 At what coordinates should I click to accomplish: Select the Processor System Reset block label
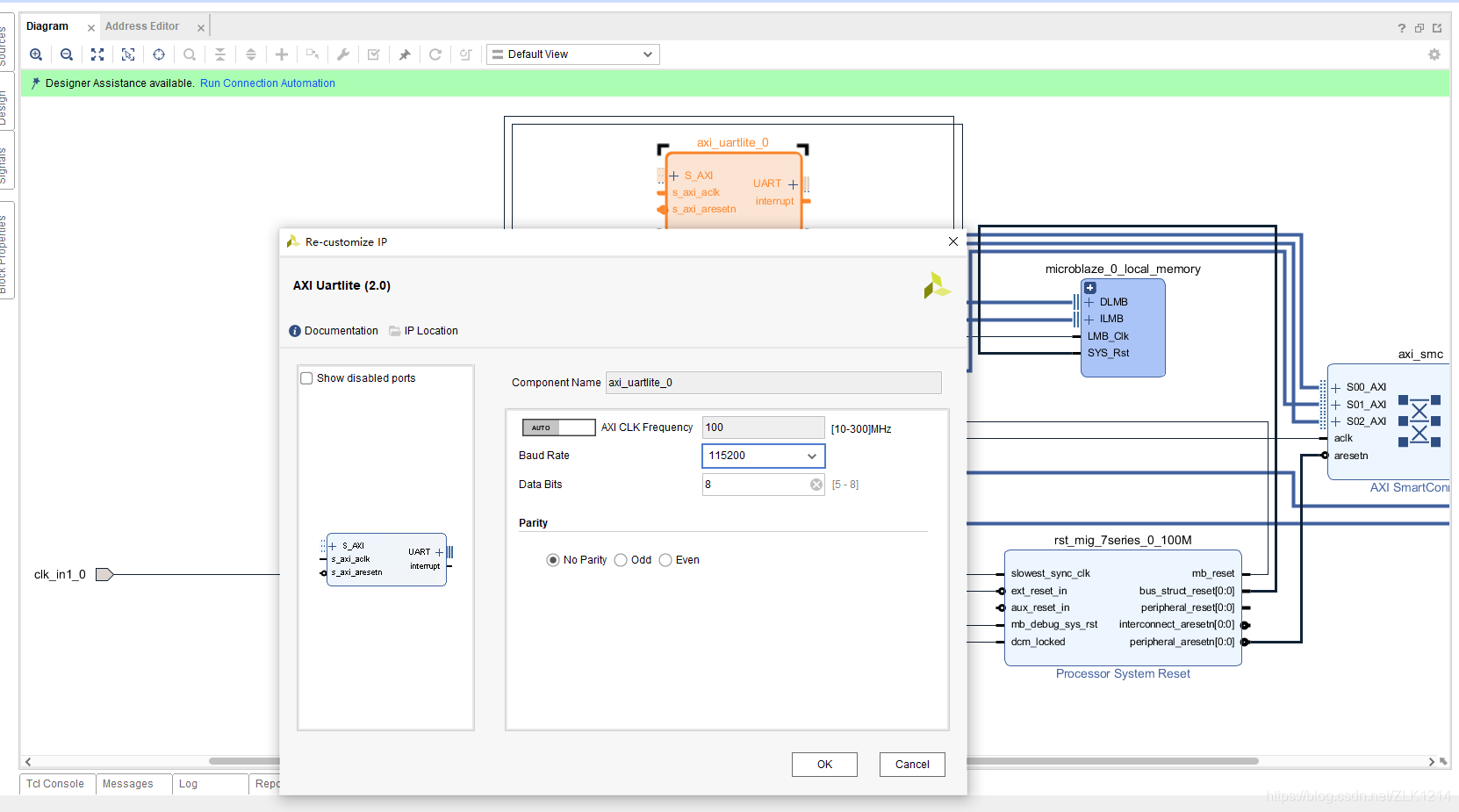pos(1123,674)
